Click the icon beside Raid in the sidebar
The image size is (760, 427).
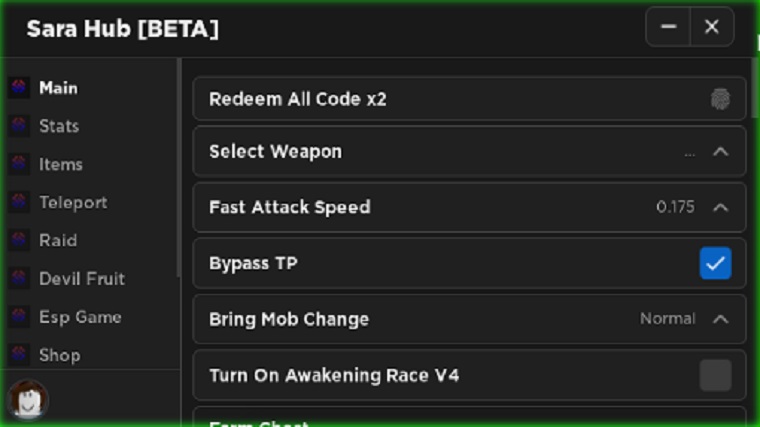click(x=19, y=240)
